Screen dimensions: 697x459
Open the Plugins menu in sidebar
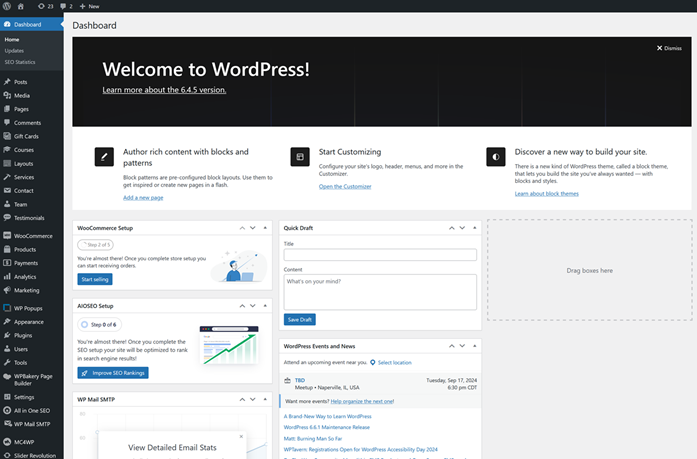23,335
